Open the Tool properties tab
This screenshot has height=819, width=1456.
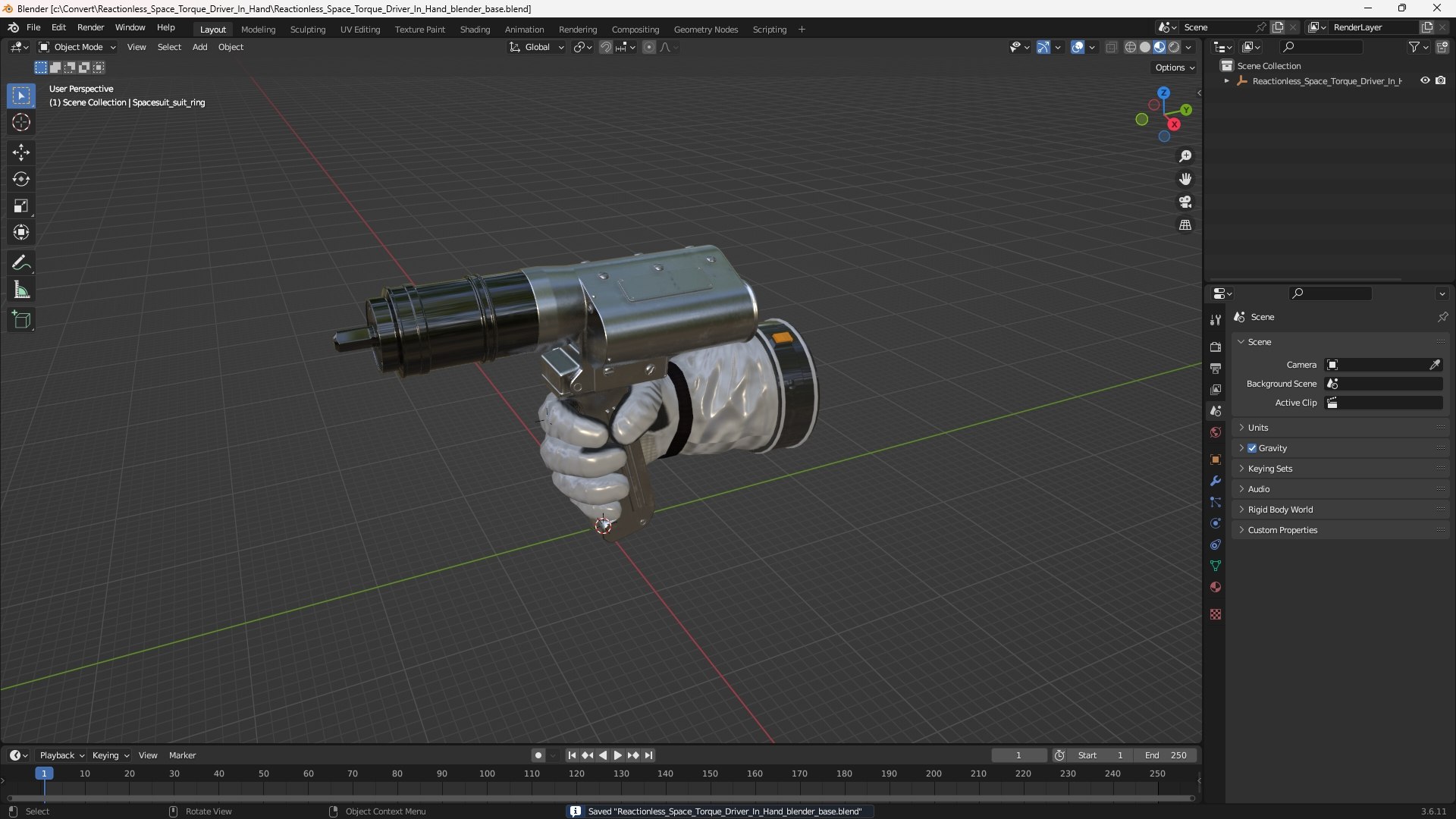click(1216, 320)
